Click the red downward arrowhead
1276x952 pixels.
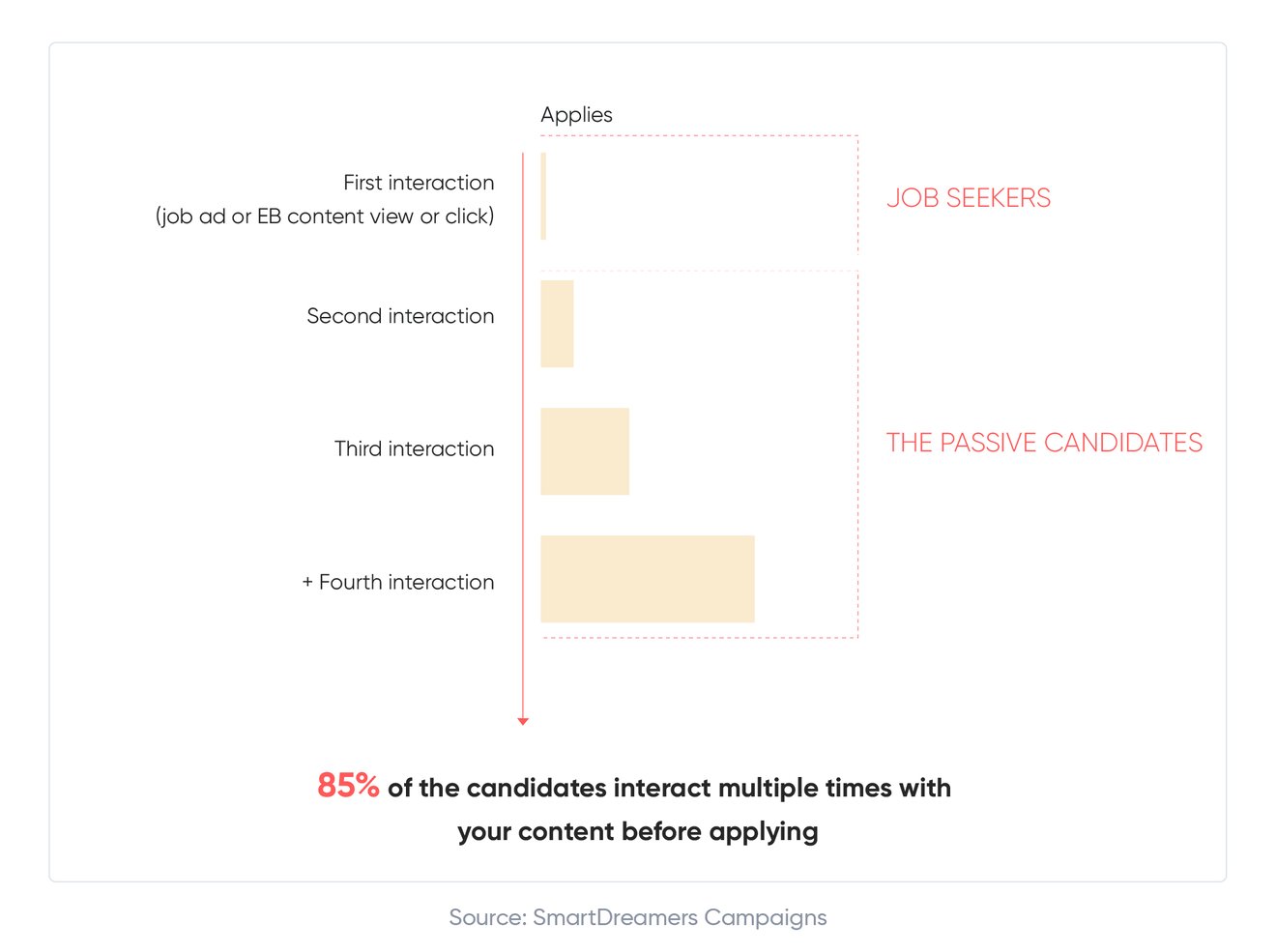click(523, 721)
